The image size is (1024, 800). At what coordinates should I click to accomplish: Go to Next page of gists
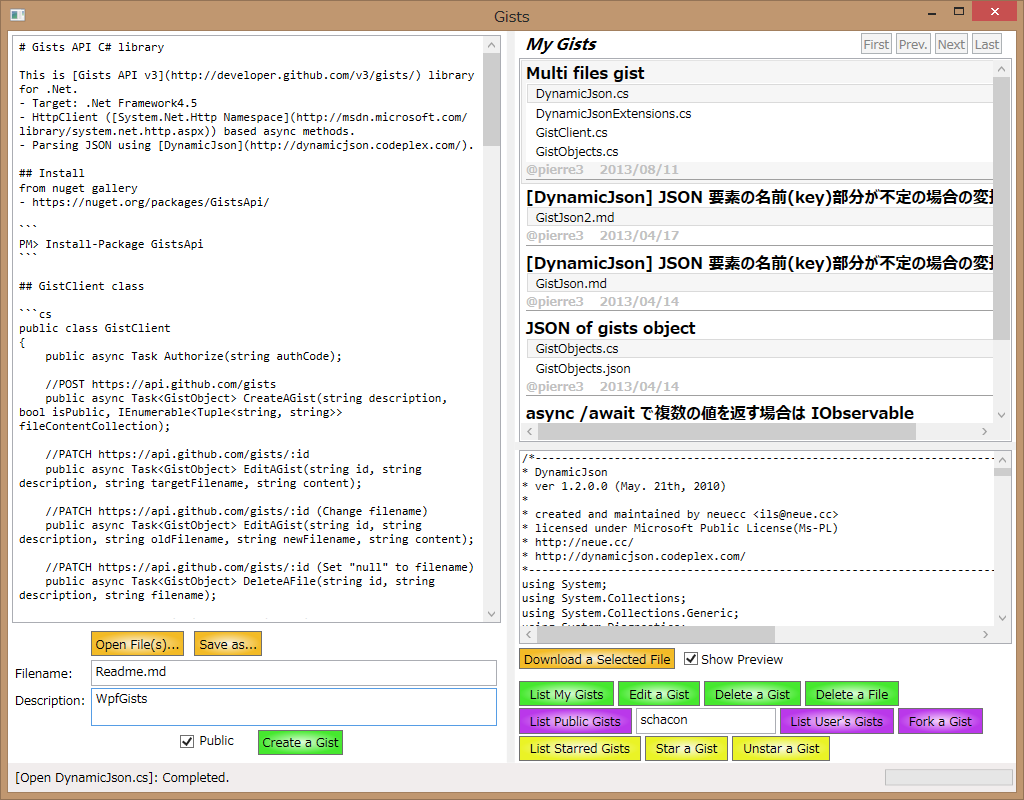951,44
